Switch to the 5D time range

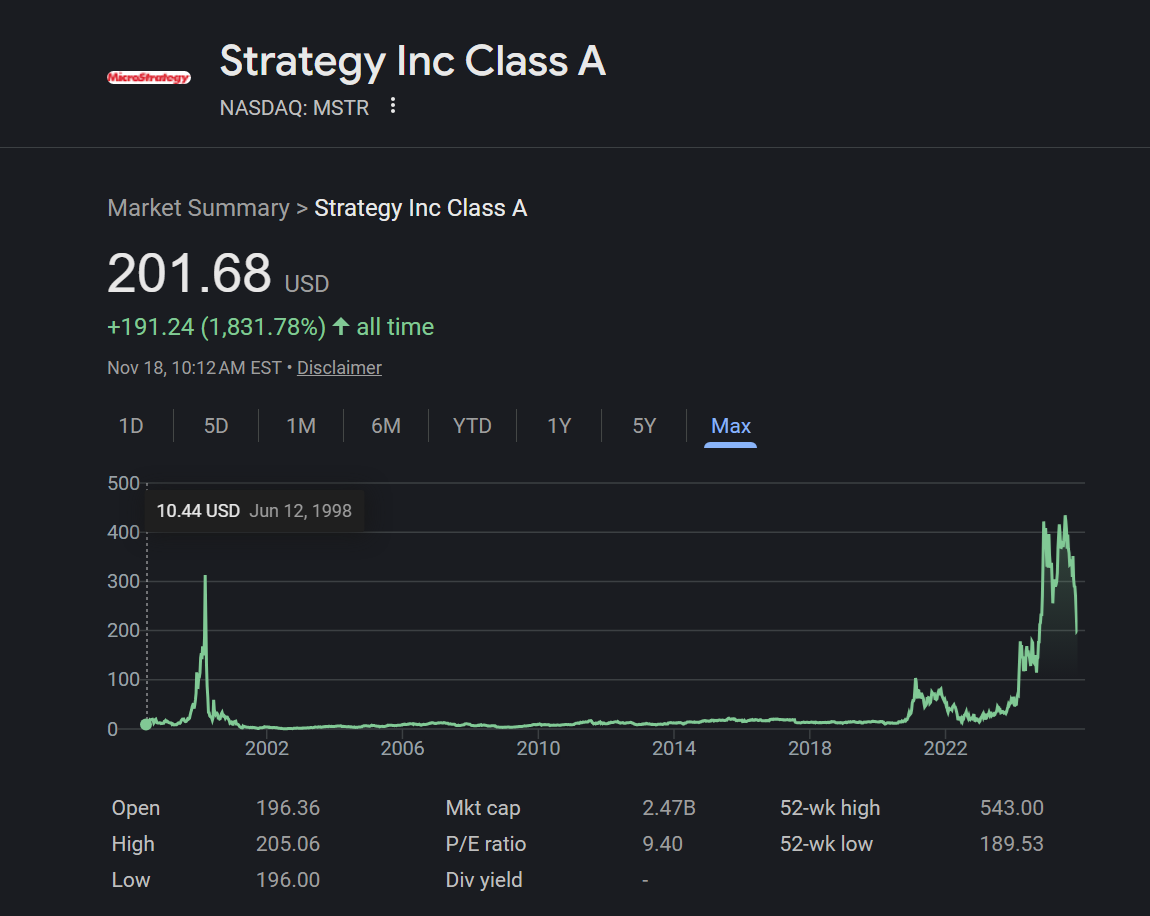216,426
